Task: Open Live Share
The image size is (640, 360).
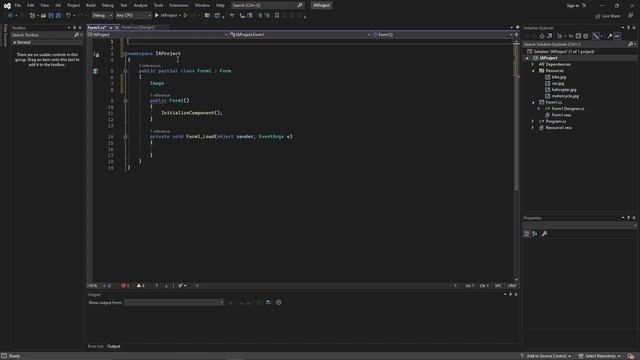Action: click(607, 16)
